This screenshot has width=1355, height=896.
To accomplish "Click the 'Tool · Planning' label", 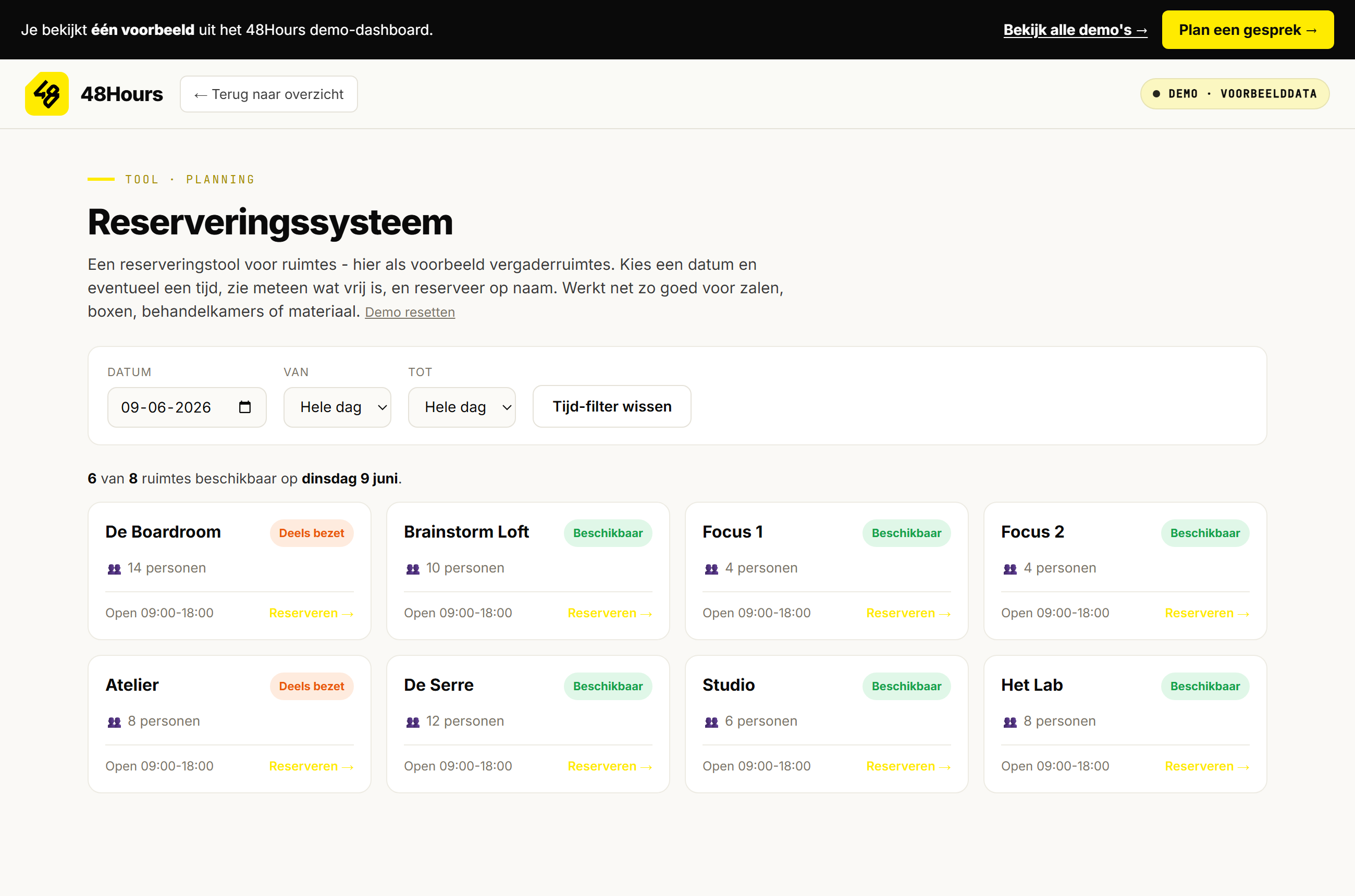I will [190, 179].
